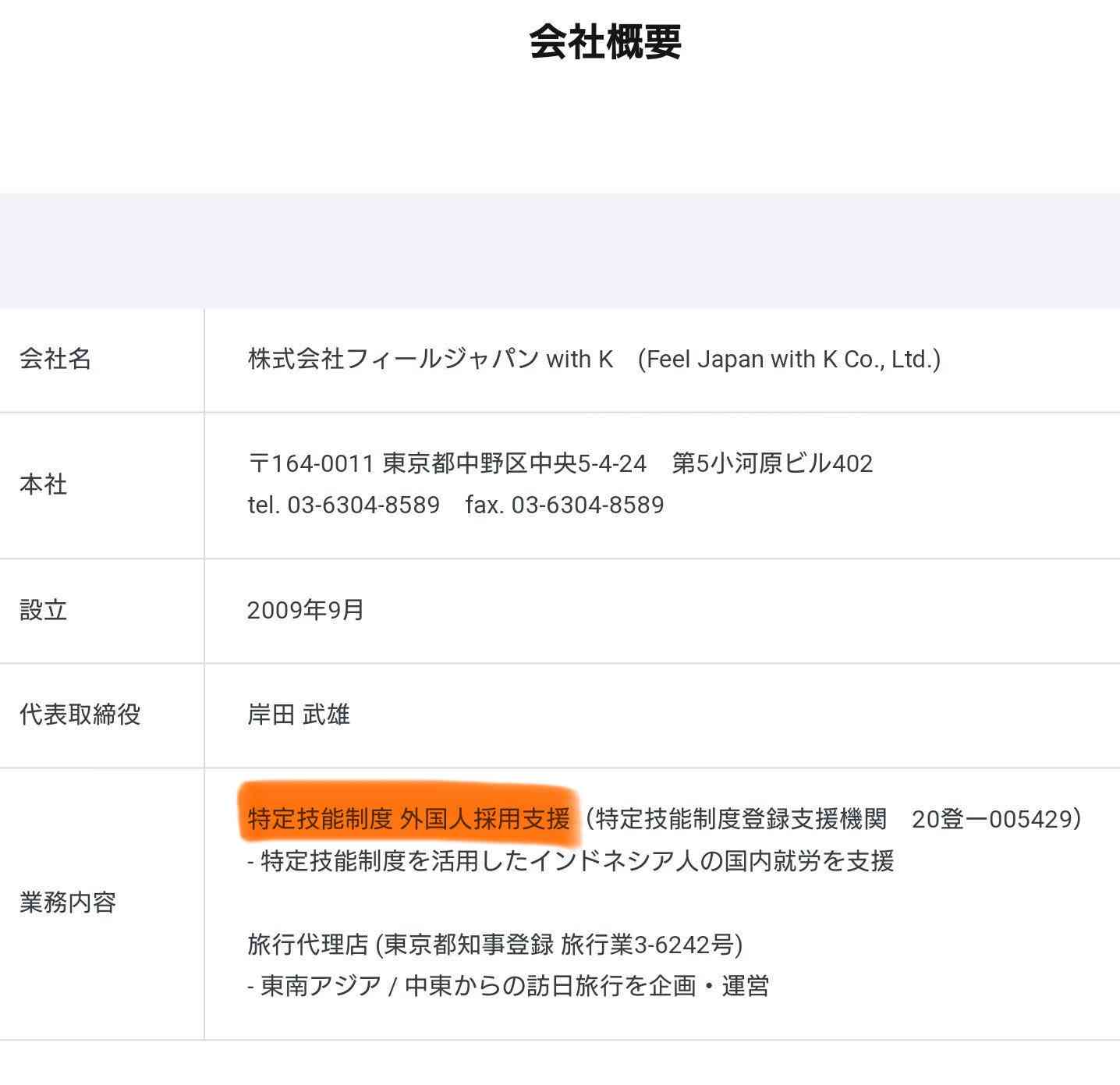Click the 業務内容 row label
Image resolution: width=1120 pixels, height=1085 pixels.
coord(67,902)
